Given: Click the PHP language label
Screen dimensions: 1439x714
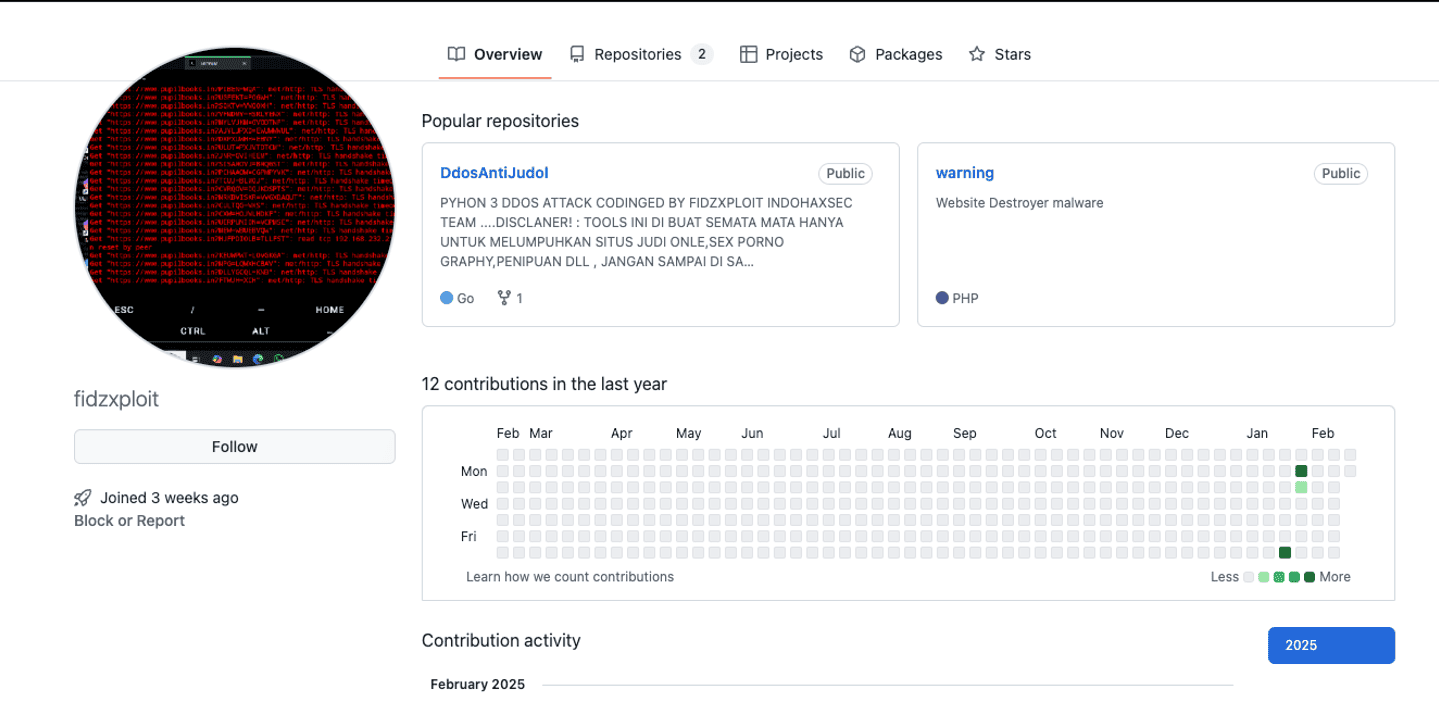Looking at the screenshot, I should pos(965,298).
